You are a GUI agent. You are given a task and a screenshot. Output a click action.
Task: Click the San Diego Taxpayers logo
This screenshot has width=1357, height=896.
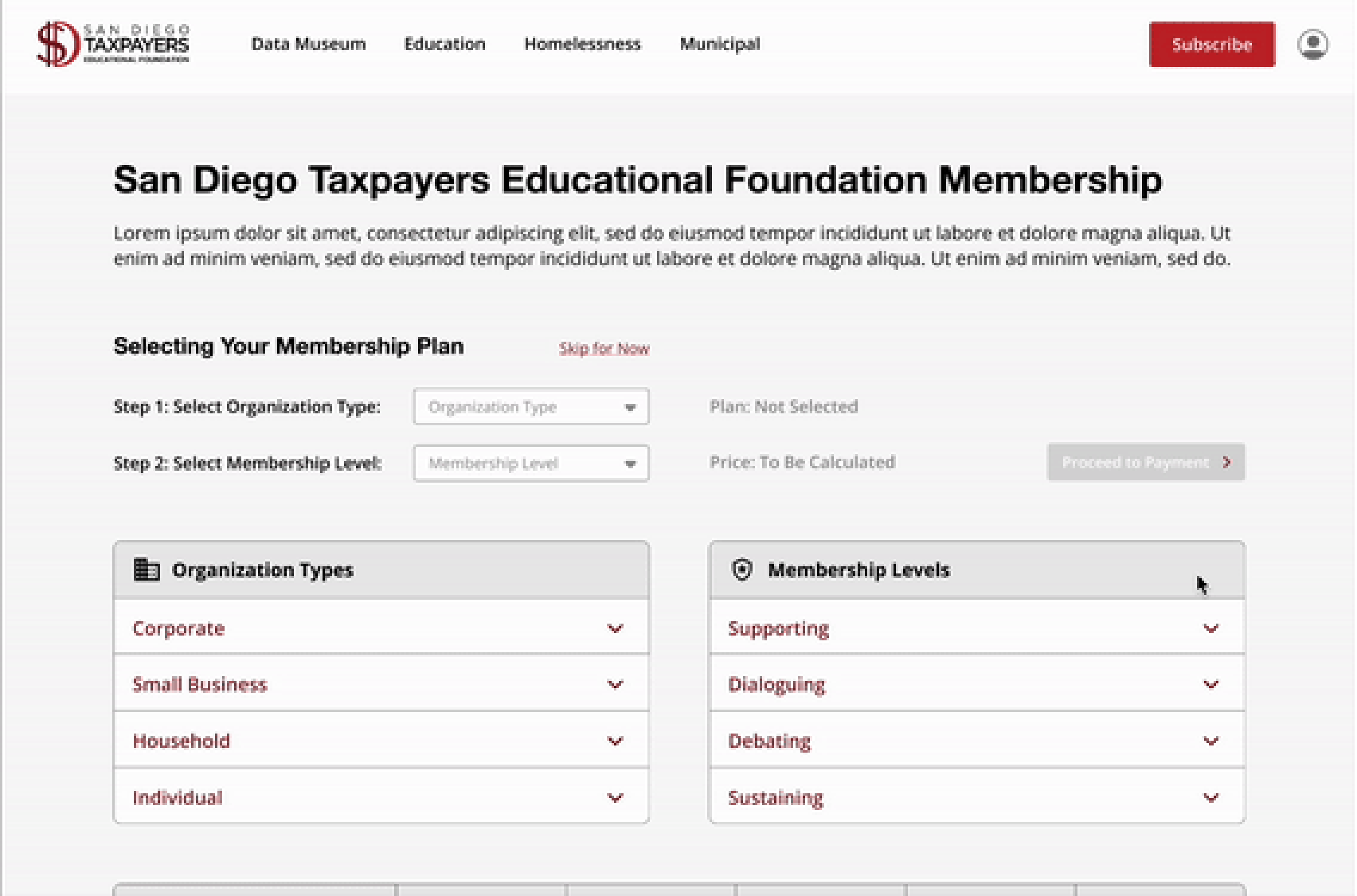pyautogui.click(x=113, y=44)
